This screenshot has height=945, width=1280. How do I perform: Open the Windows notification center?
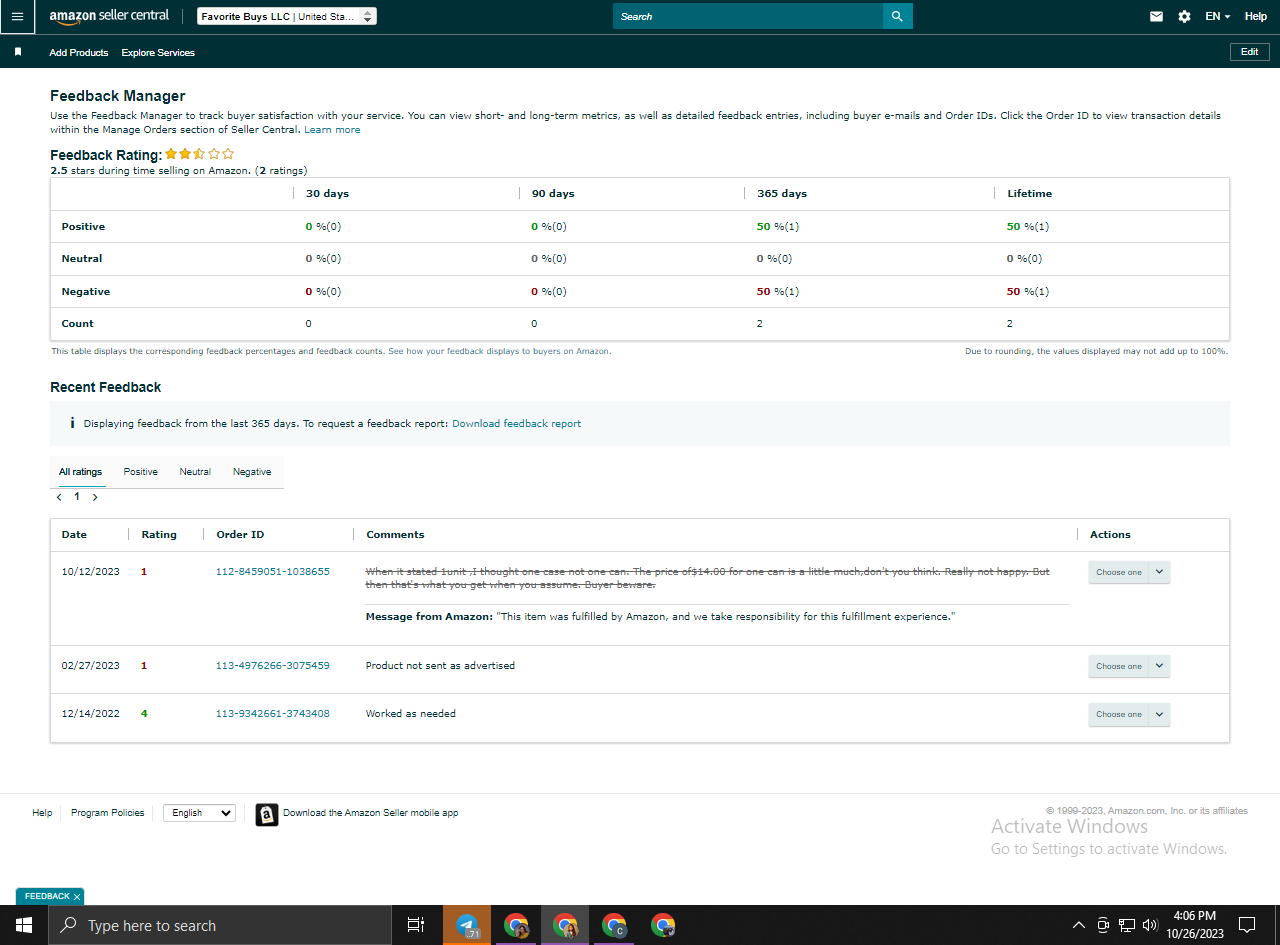pyautogui.click(x=1247, y=925)
